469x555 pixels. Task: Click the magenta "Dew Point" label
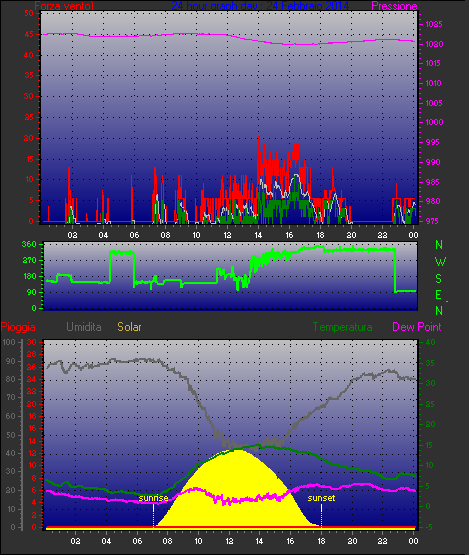pos(417,327)
